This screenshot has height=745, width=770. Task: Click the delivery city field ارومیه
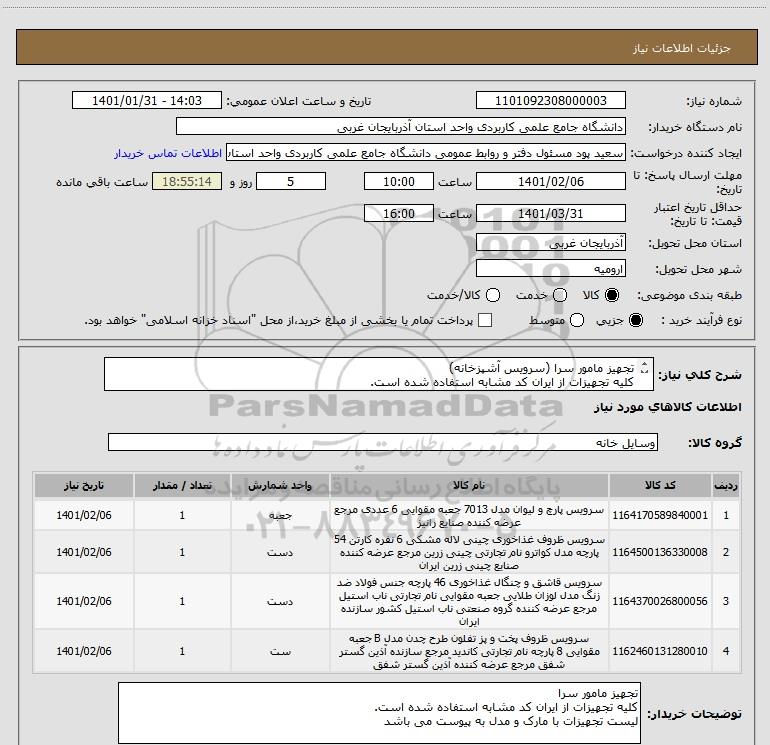[x=550, y=269]
